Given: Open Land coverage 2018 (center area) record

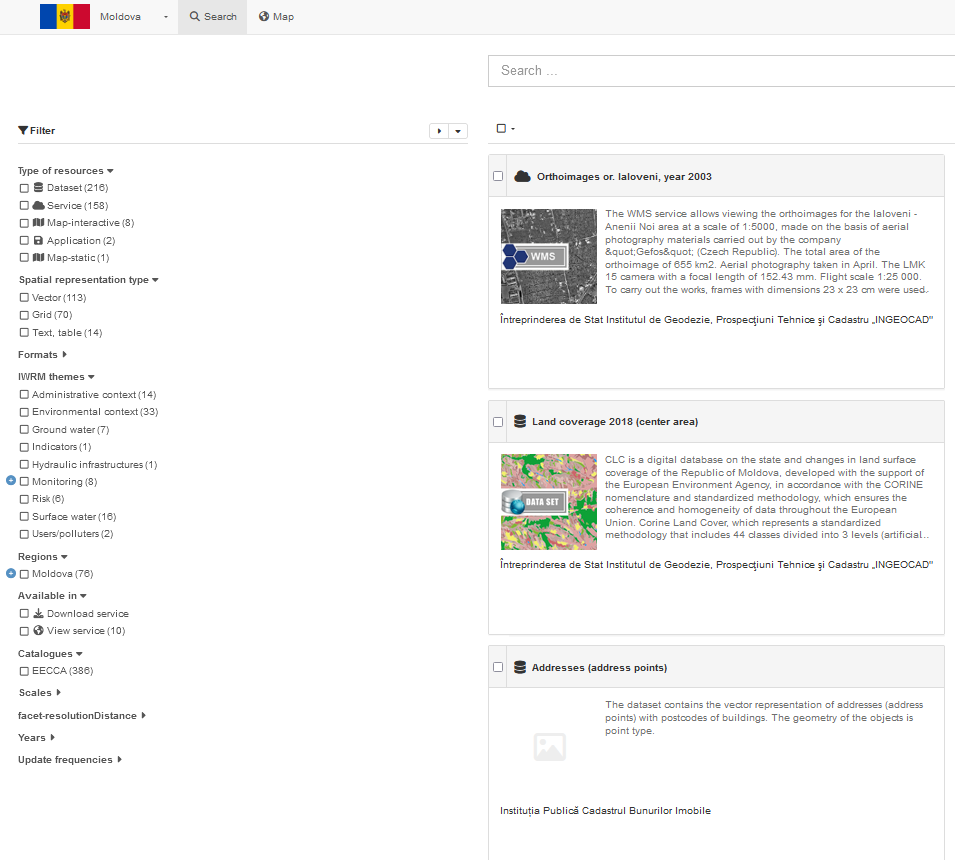Looking at the screenshot, I should (615, 421).
